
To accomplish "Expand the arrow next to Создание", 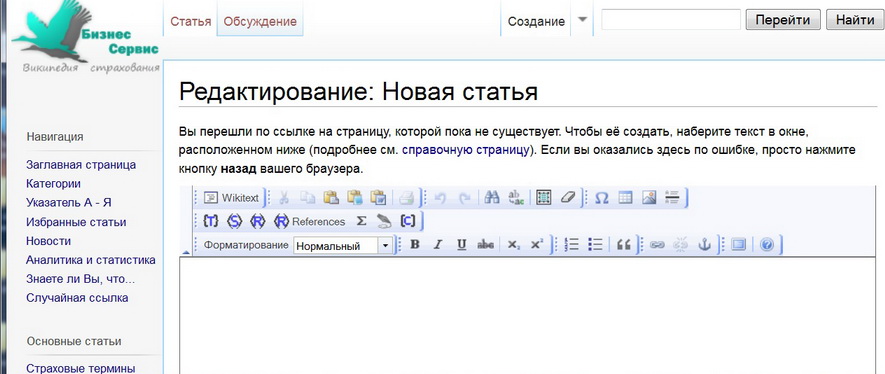I will (582, 19).
